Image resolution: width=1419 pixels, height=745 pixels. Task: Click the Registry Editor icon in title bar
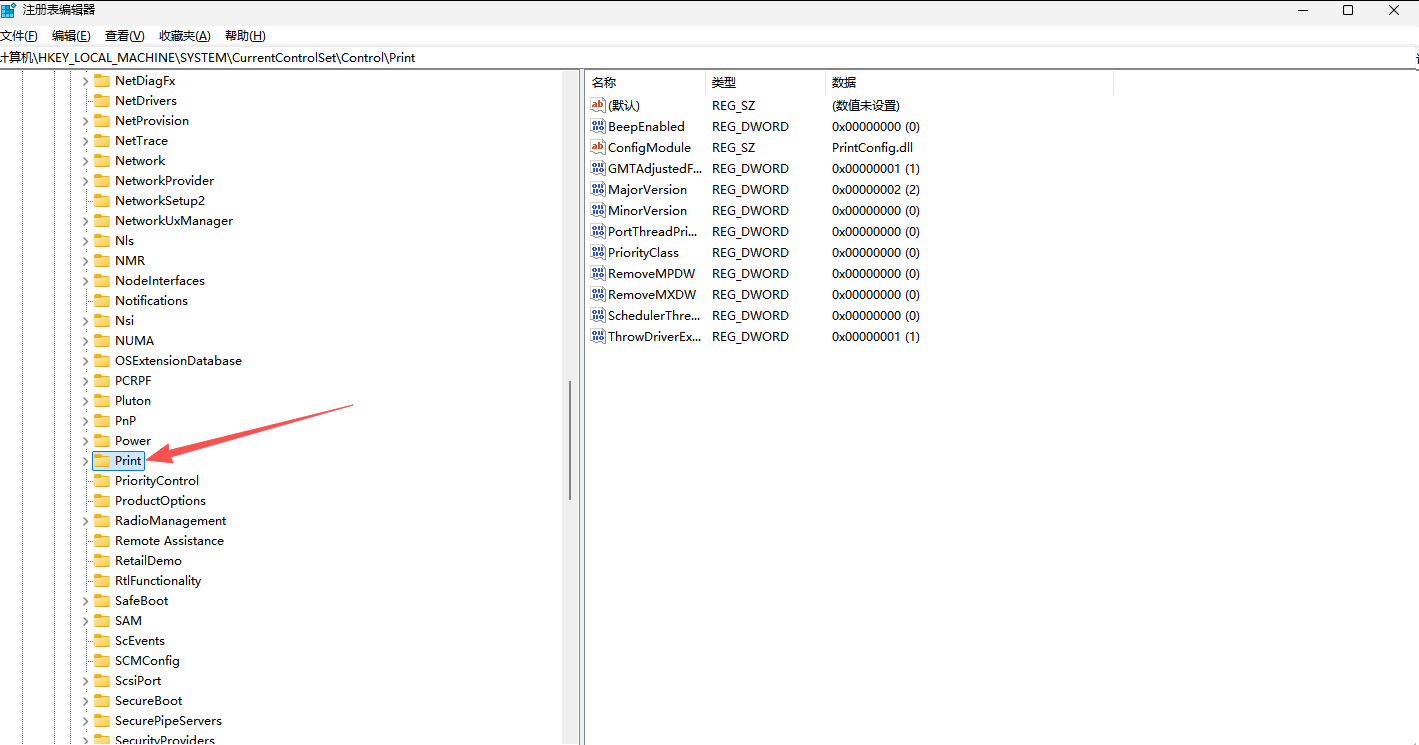[x=10, y=10]
